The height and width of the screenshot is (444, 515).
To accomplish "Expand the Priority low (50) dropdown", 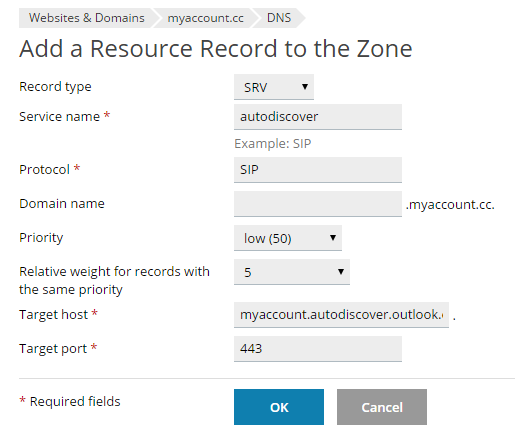I will tap(288, 238).
